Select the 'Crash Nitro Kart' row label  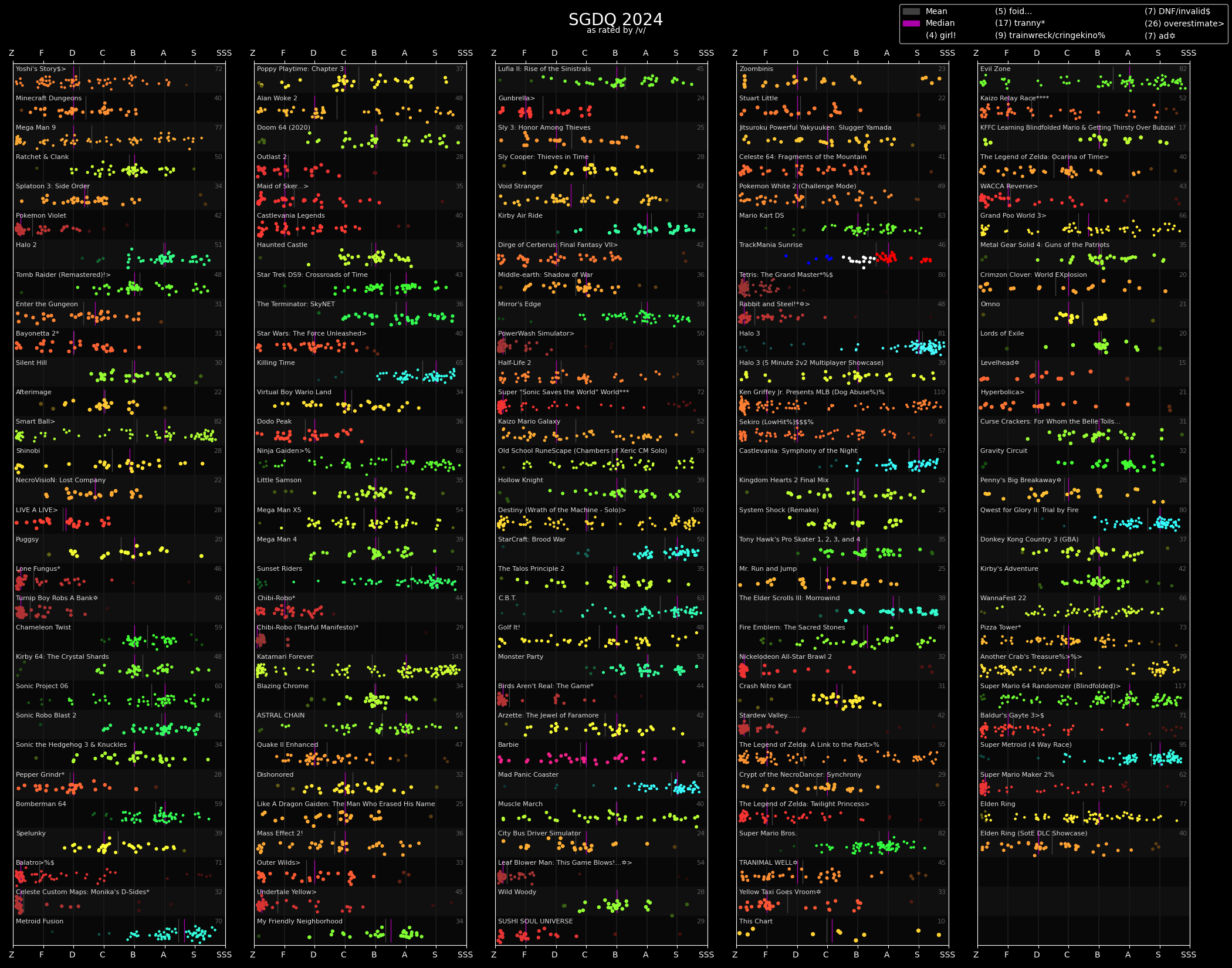(x=766, y=686)
